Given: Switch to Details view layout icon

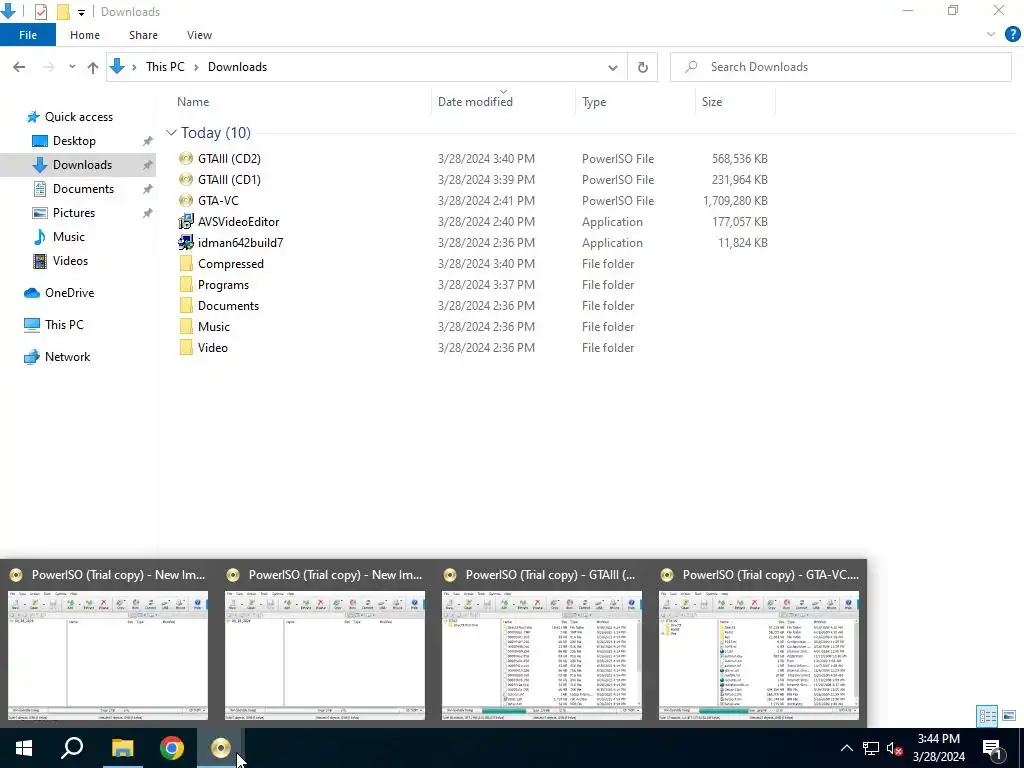Looking at the screenshot, I should coord(987,716).
